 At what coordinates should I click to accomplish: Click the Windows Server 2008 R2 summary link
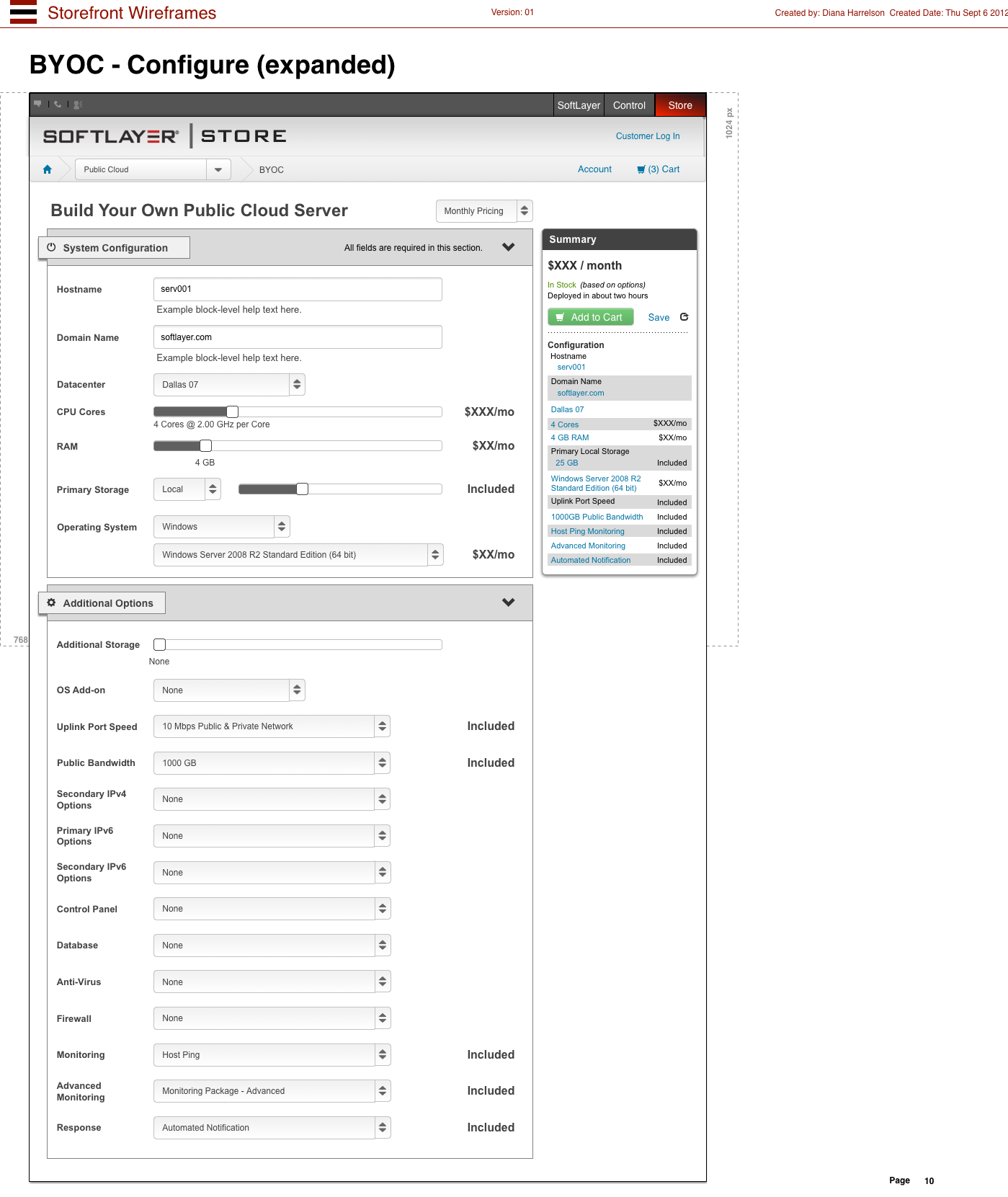(596, 484)
